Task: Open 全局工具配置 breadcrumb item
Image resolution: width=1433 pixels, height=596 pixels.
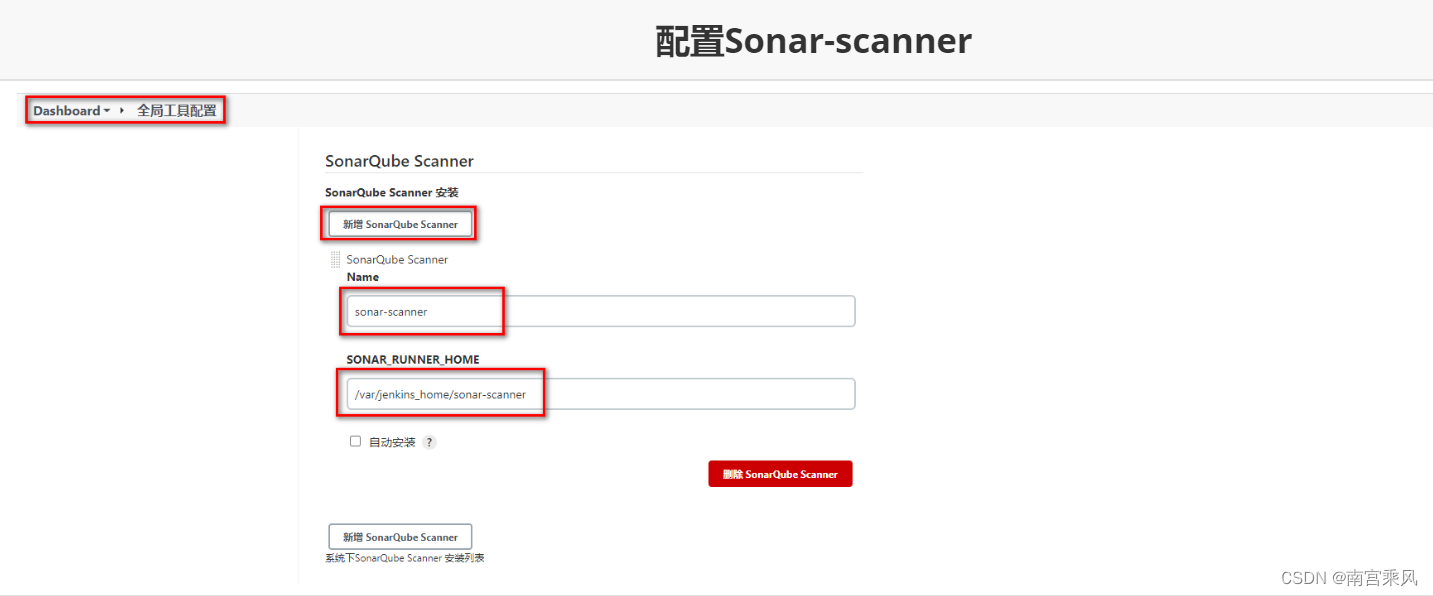Action: (177, 111)
